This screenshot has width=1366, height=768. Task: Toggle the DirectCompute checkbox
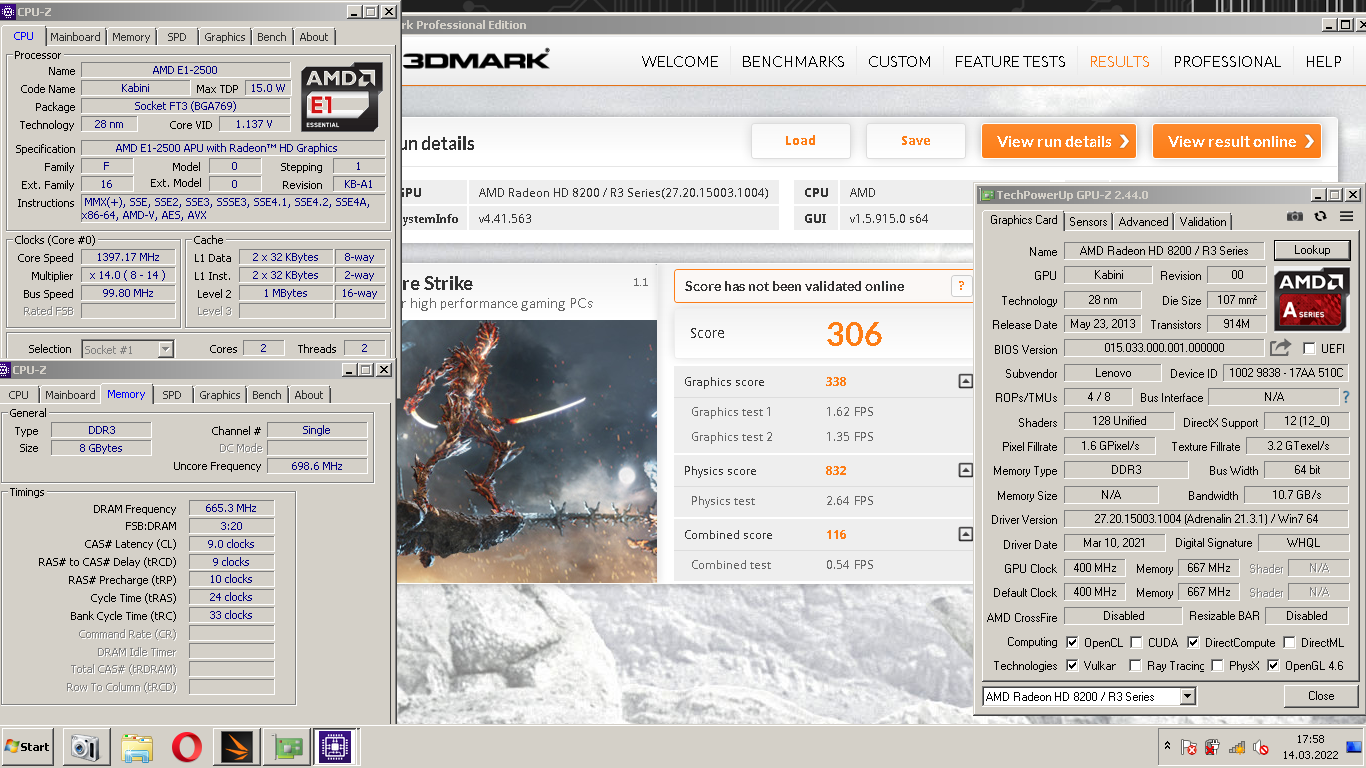1193,642
